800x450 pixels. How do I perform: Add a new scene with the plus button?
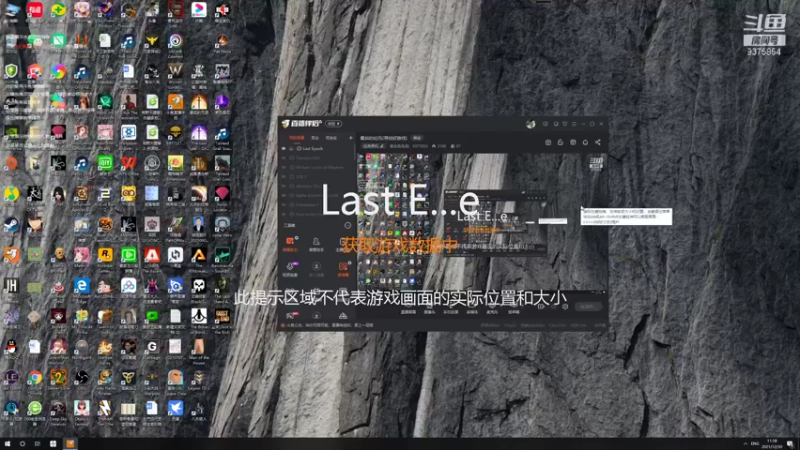(x=351, y=138)
